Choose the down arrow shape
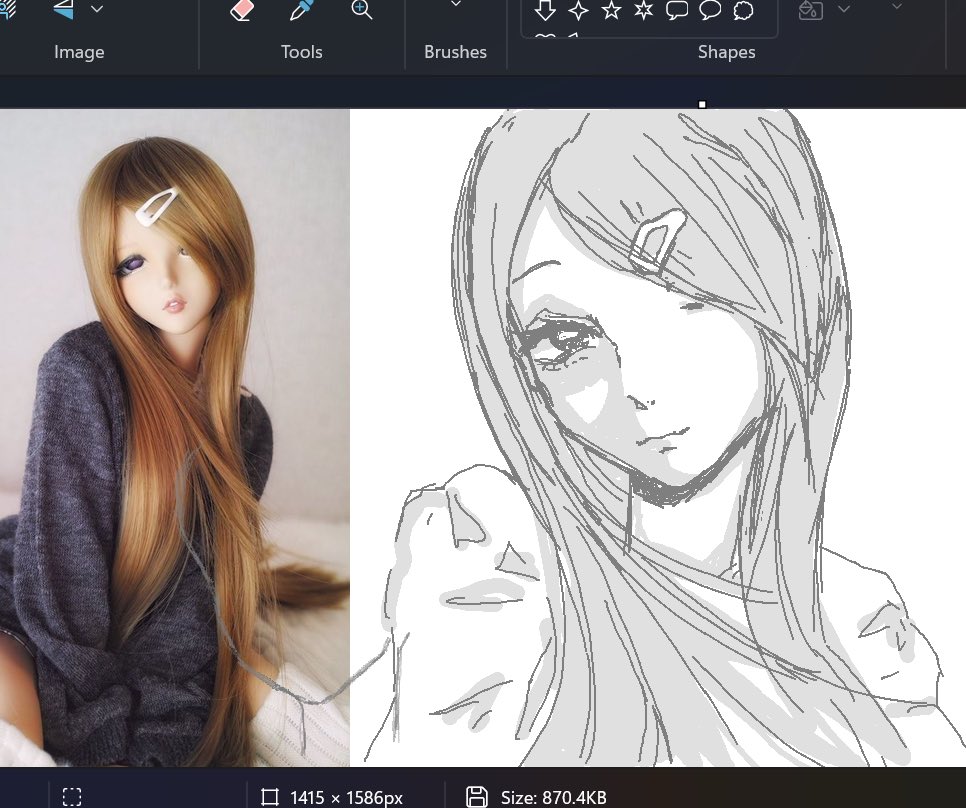 (x=545, y=10)
